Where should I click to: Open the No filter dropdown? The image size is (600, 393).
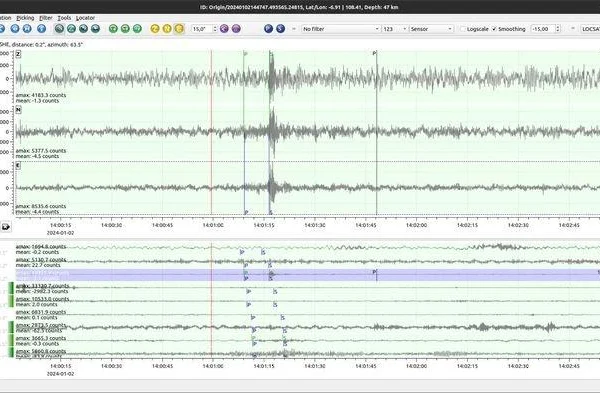point(340,29)
